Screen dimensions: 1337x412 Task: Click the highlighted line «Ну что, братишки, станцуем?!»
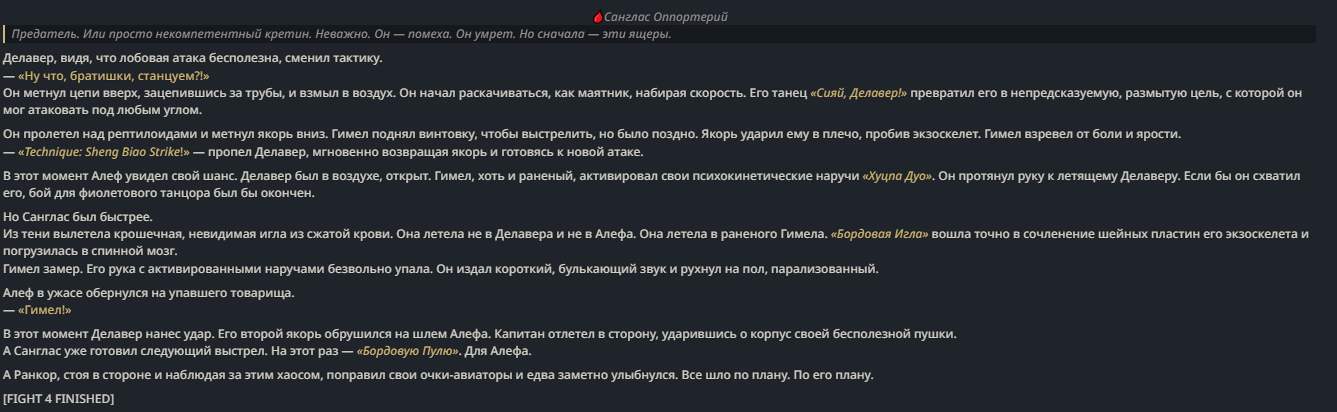[x=113, y=75]
